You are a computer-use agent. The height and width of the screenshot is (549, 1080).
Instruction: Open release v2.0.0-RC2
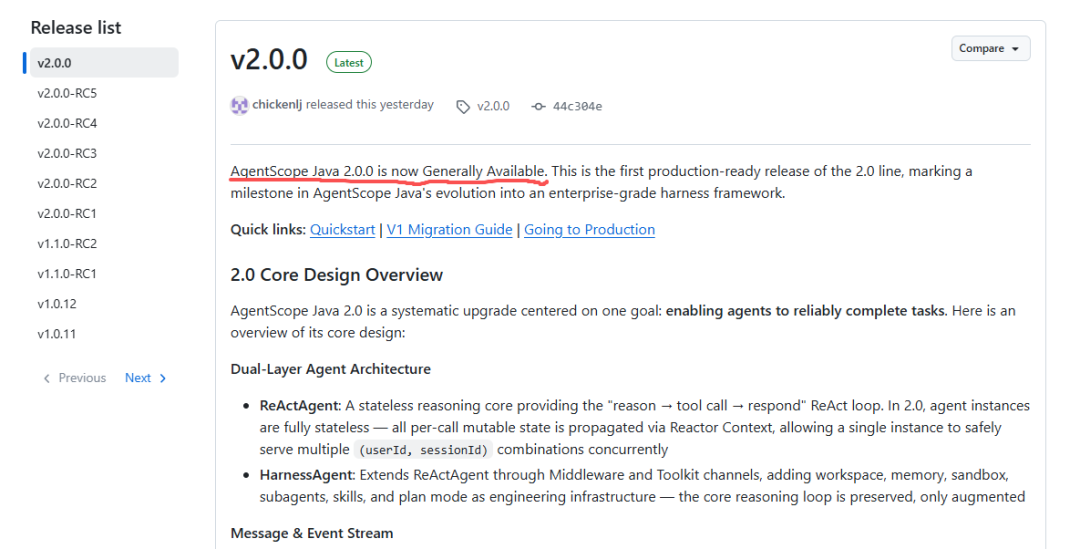pyautogui.click(x=67, y=183)
